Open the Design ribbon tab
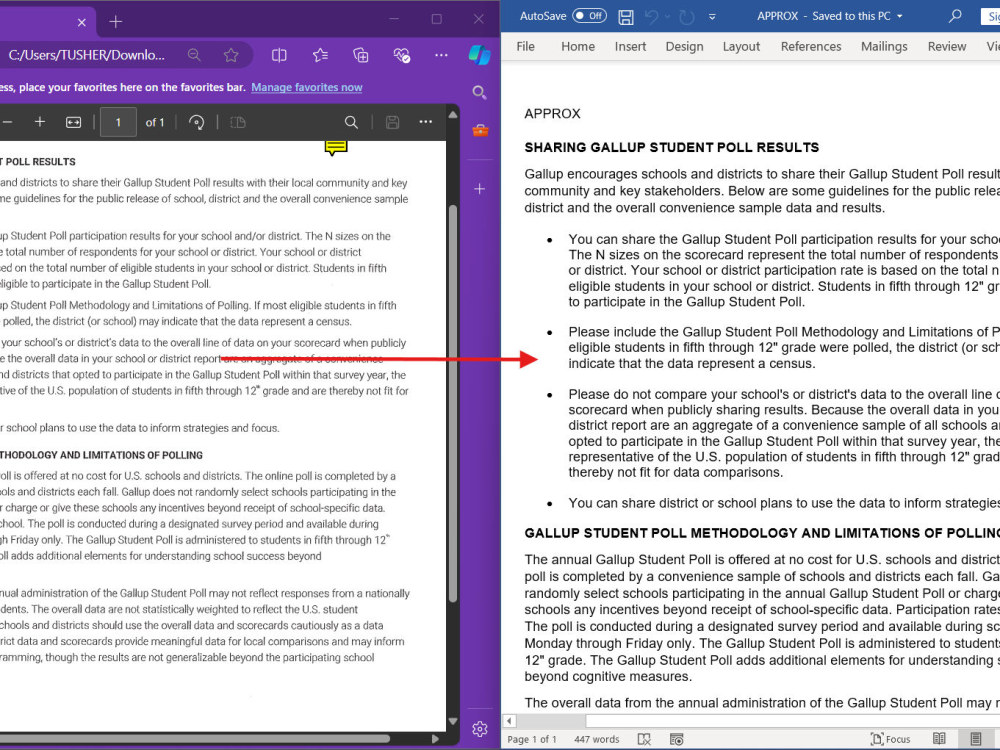The width and height of the screenshot is (1000, 750). pyautogui.click(x=684, y=47)
